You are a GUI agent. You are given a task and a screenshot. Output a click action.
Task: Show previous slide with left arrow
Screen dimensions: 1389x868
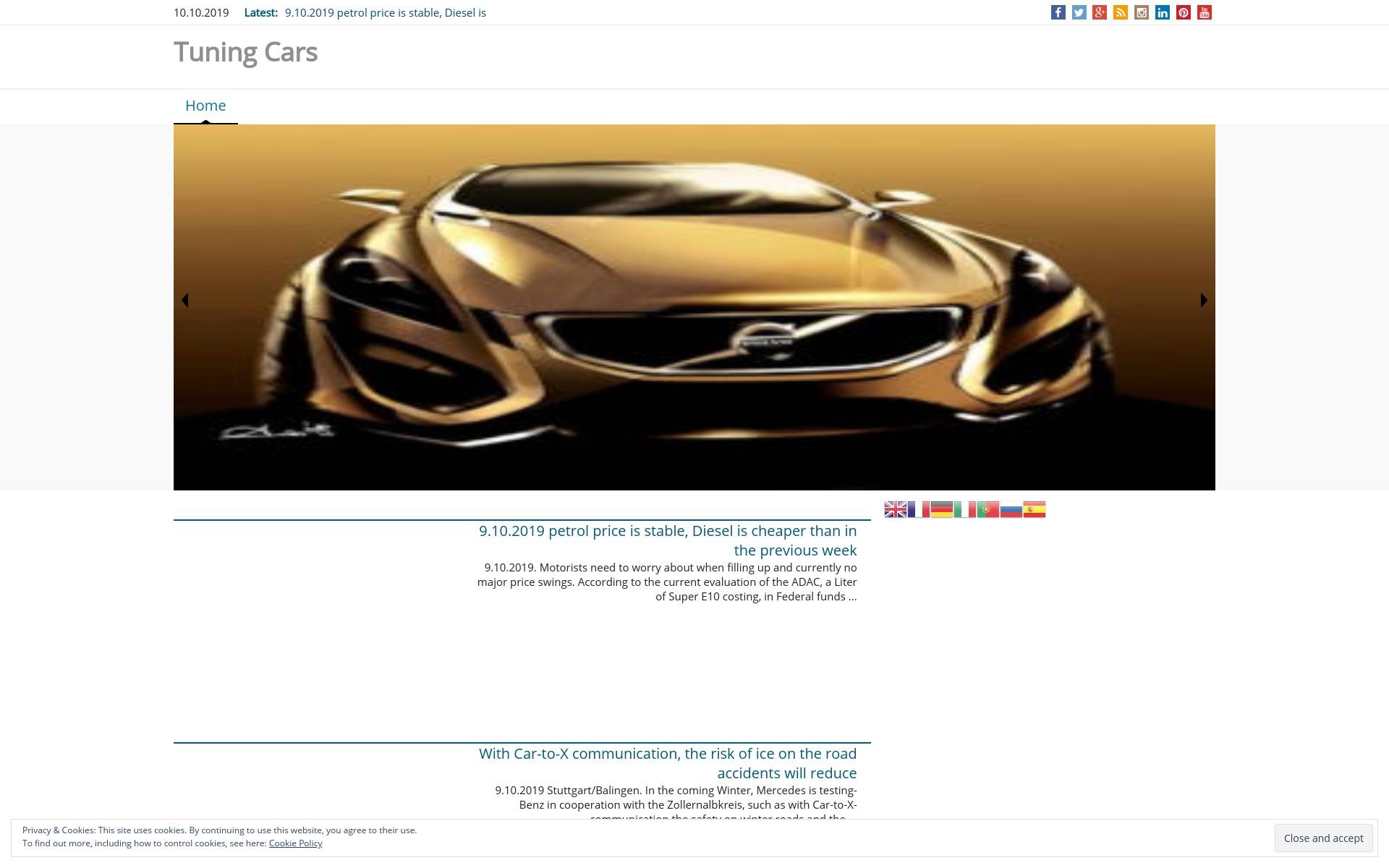pyautogui.click(x=185, y=300)
